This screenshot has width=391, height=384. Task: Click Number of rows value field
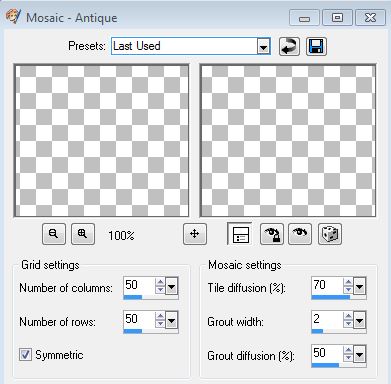coord(139,319)
